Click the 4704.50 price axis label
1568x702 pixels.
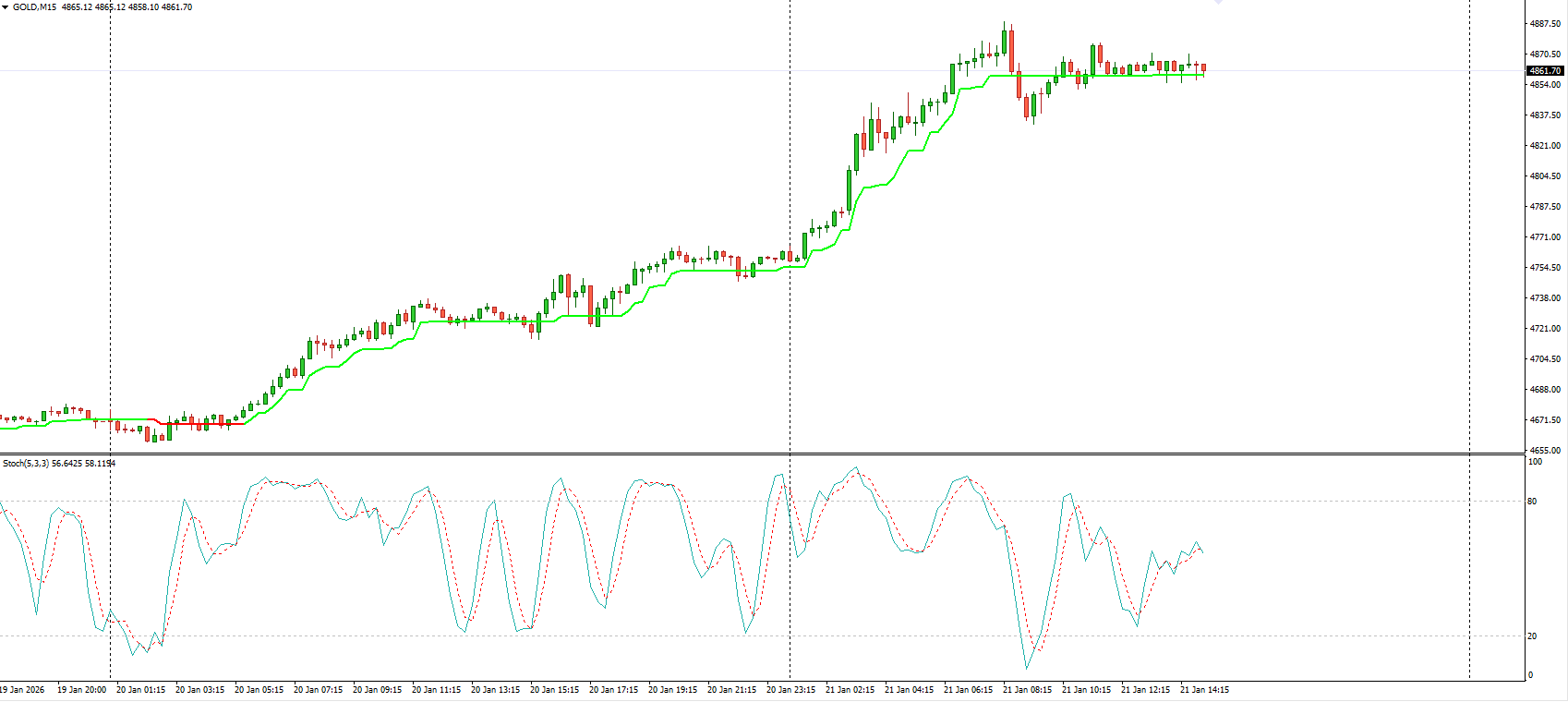[x=1545, y=359]
